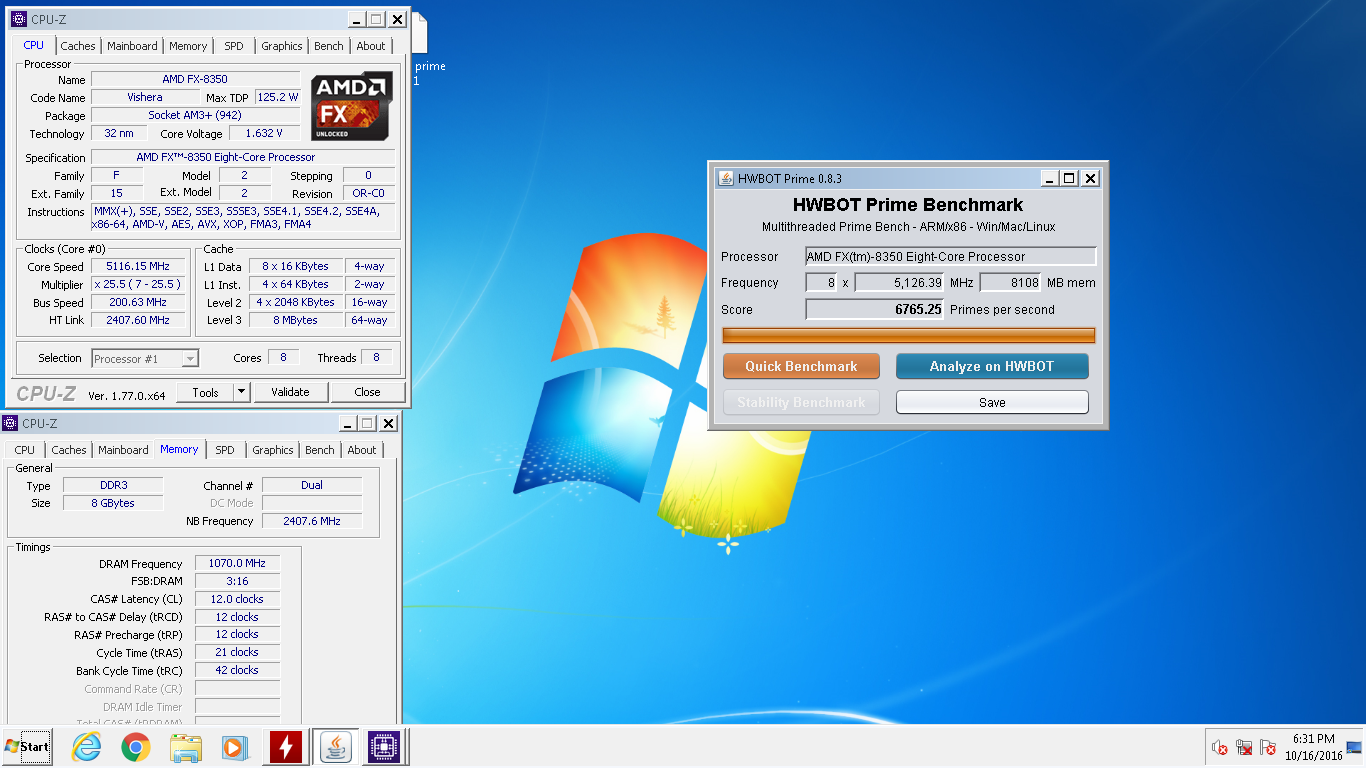Click the network disconnected tray icon

1244,747
